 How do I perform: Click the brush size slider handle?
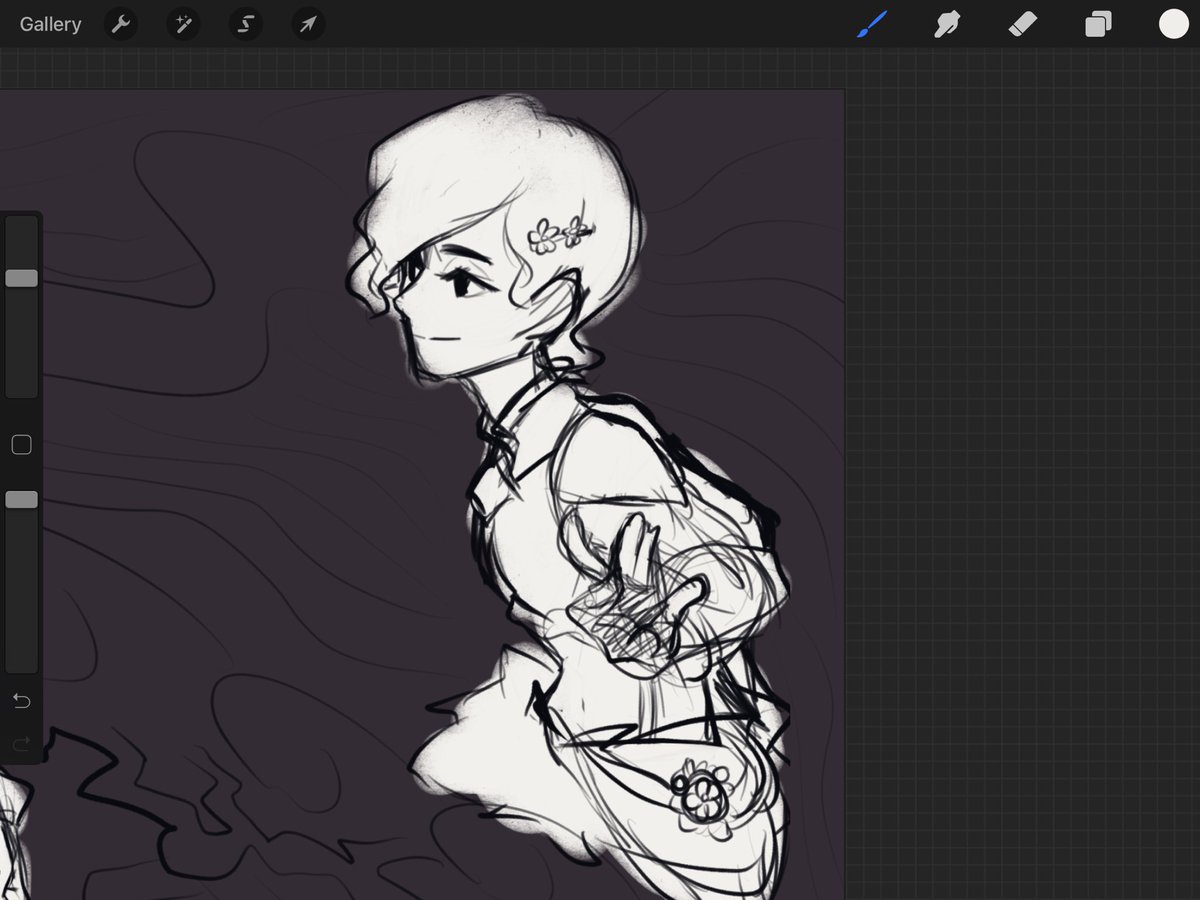point(21,278)
